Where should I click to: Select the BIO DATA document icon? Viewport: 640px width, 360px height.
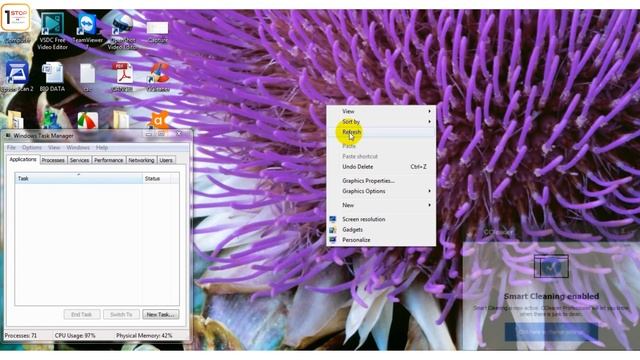[52, 77]
